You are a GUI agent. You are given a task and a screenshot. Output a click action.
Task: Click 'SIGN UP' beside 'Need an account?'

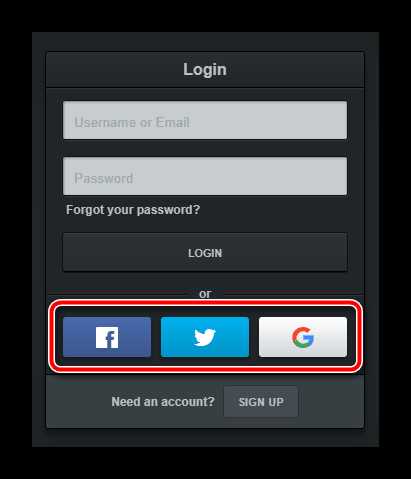point(261,402)
